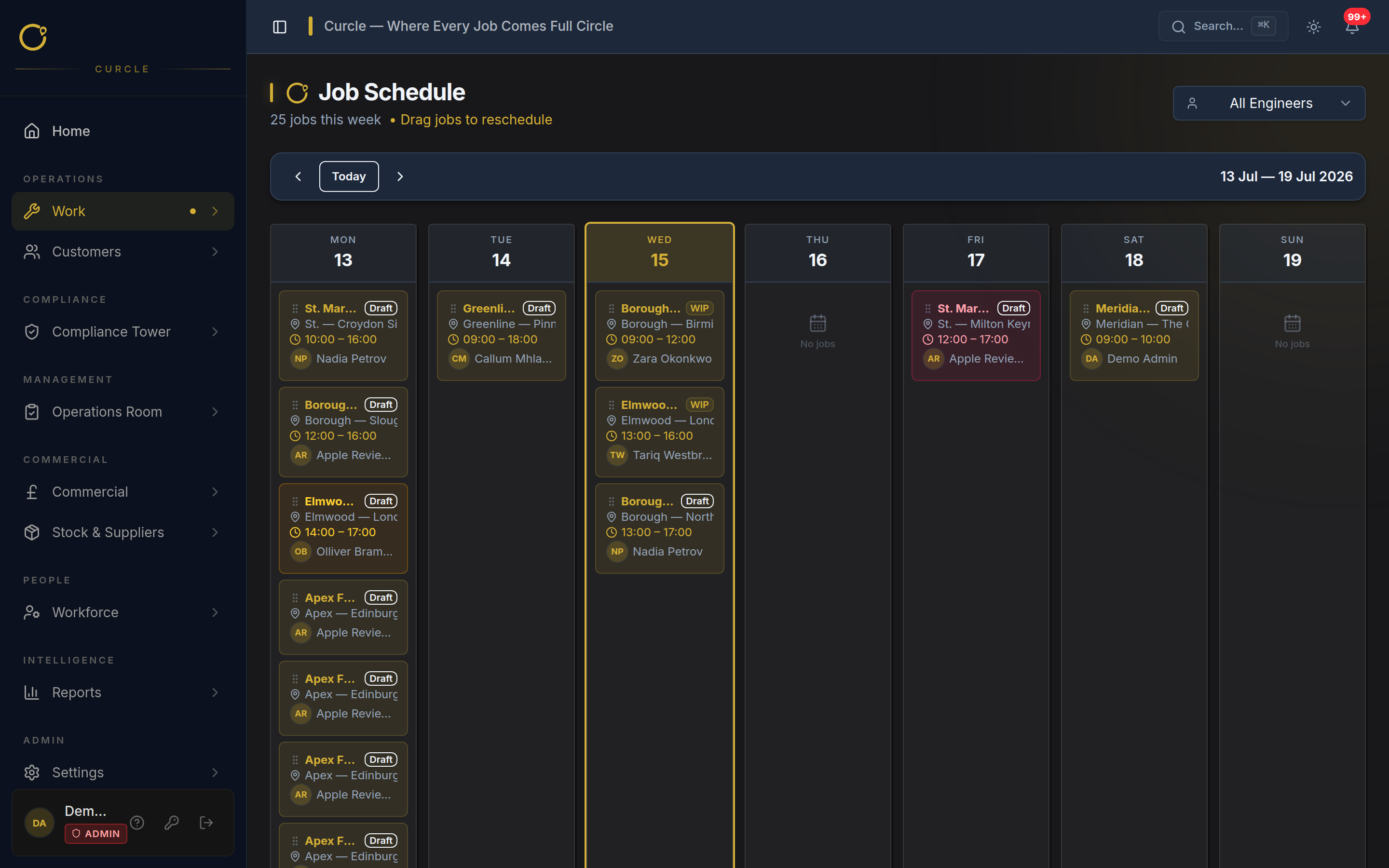Click the DA user avatar in sidebar
This screenshot has width=1389, height=868.
tap(39, 823)
